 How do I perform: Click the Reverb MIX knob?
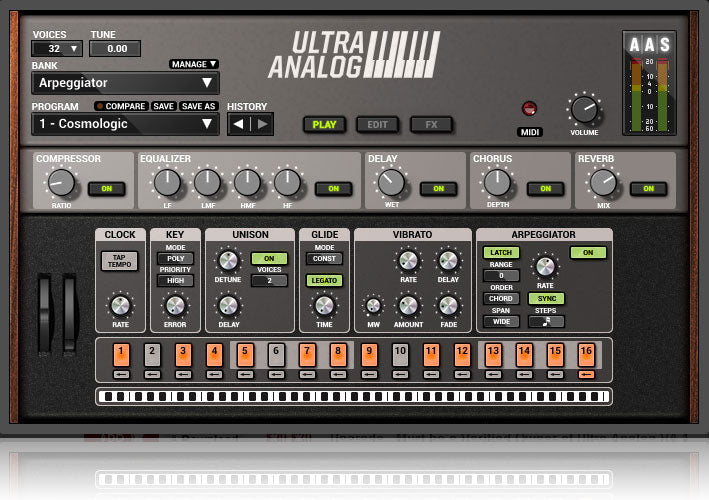click(604, 183)
